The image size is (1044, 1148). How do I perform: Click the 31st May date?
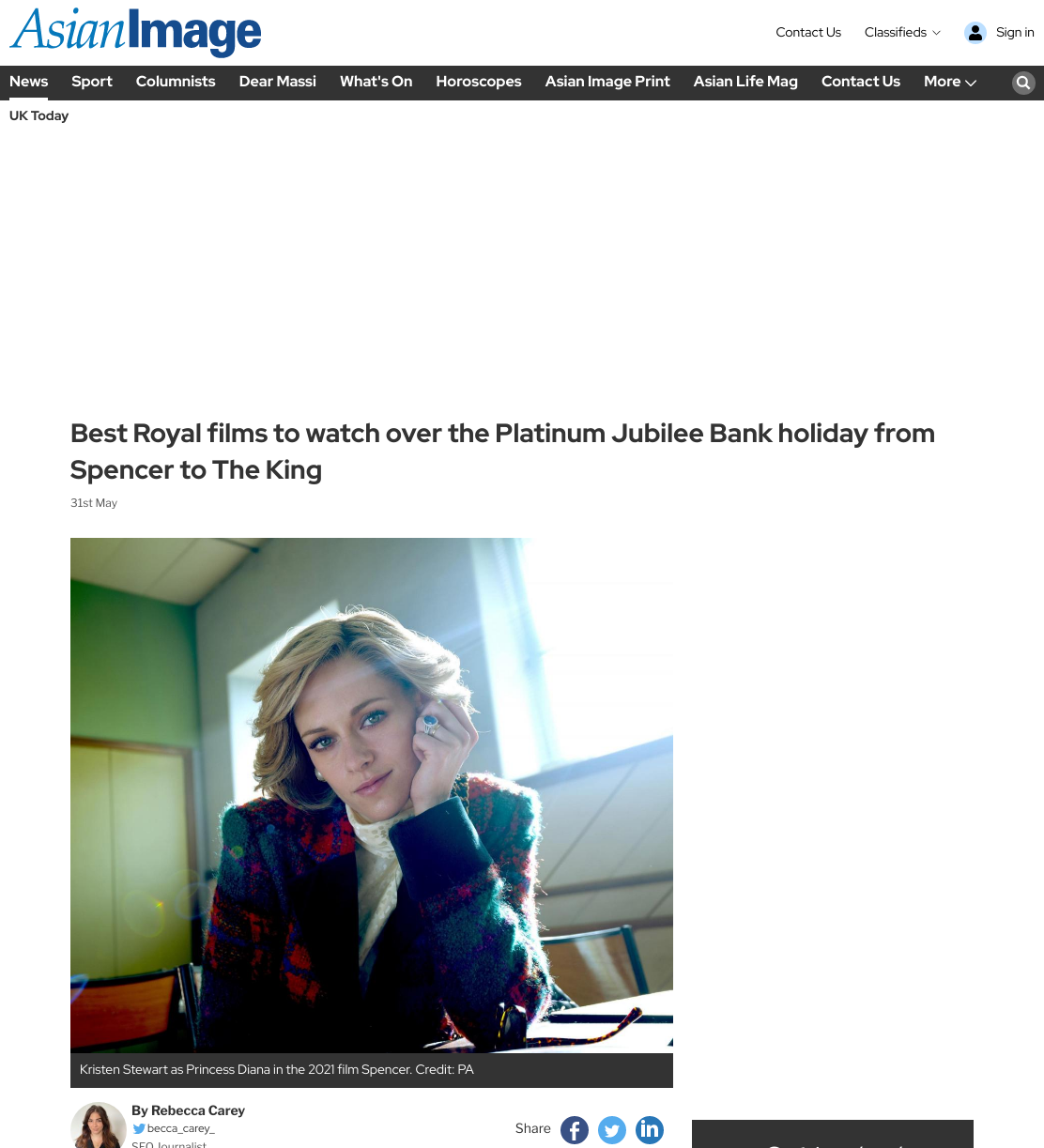click(94, 503)
